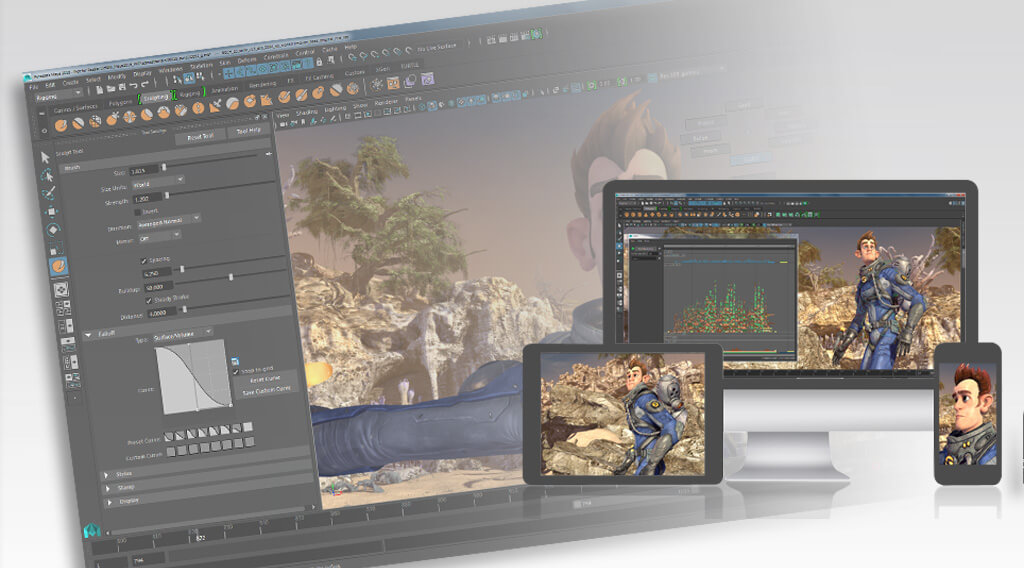This screenshot has width=1024, height=568.
Task: Select the first Custom Curves slot
Action: 171,450
